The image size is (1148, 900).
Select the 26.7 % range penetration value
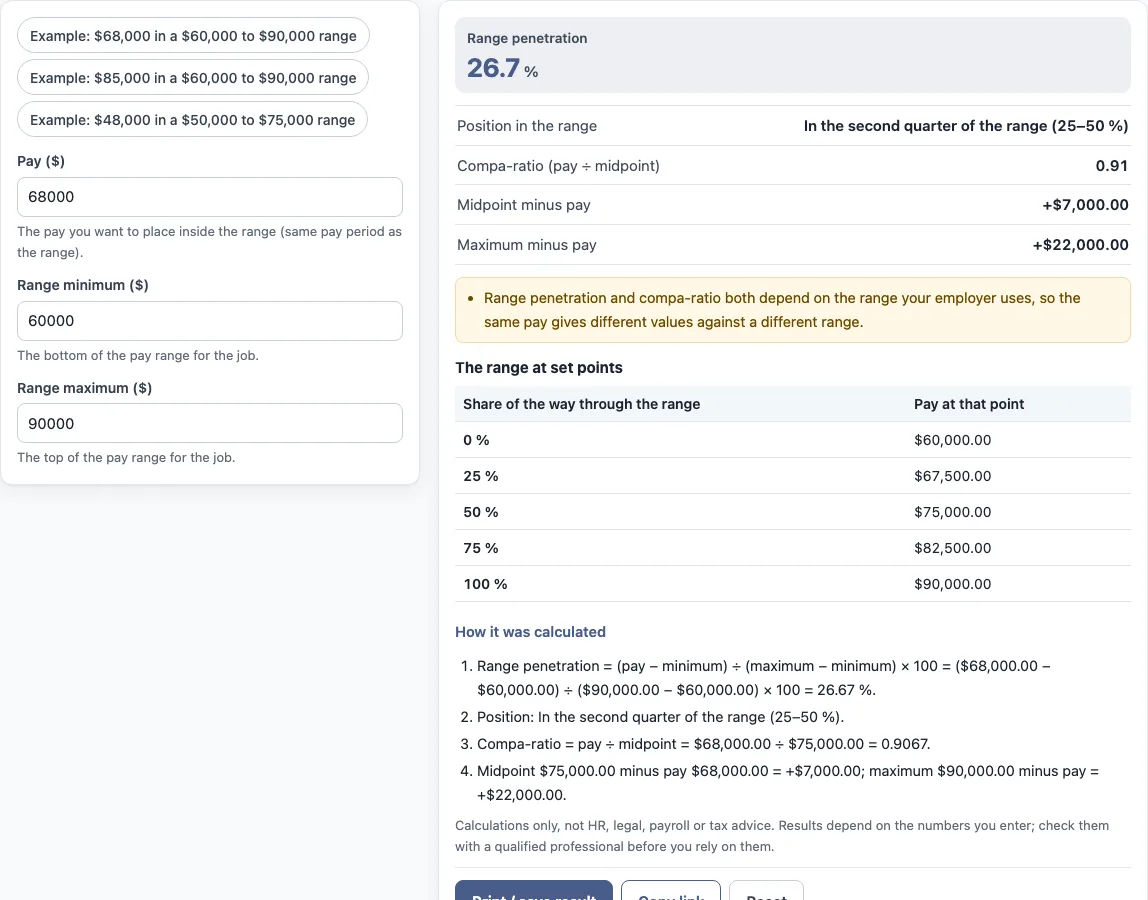(502, 68)
